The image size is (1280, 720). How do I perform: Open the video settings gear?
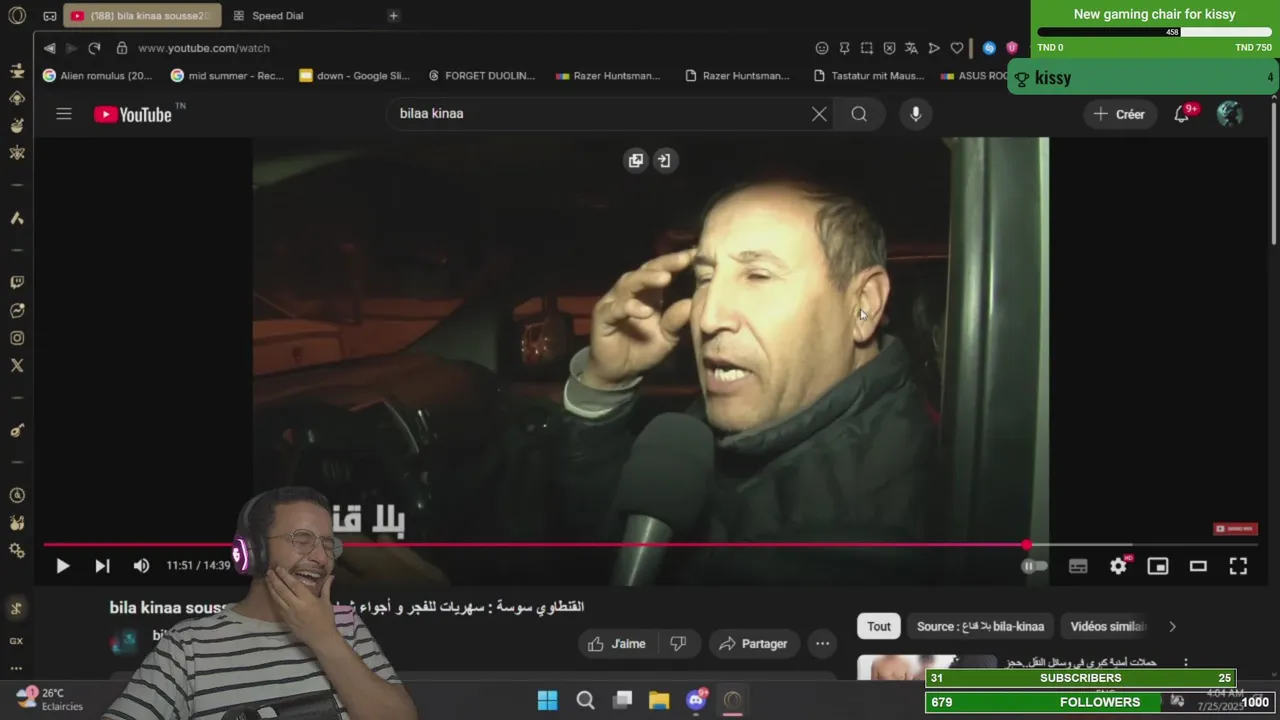[x=1118, y=566]
